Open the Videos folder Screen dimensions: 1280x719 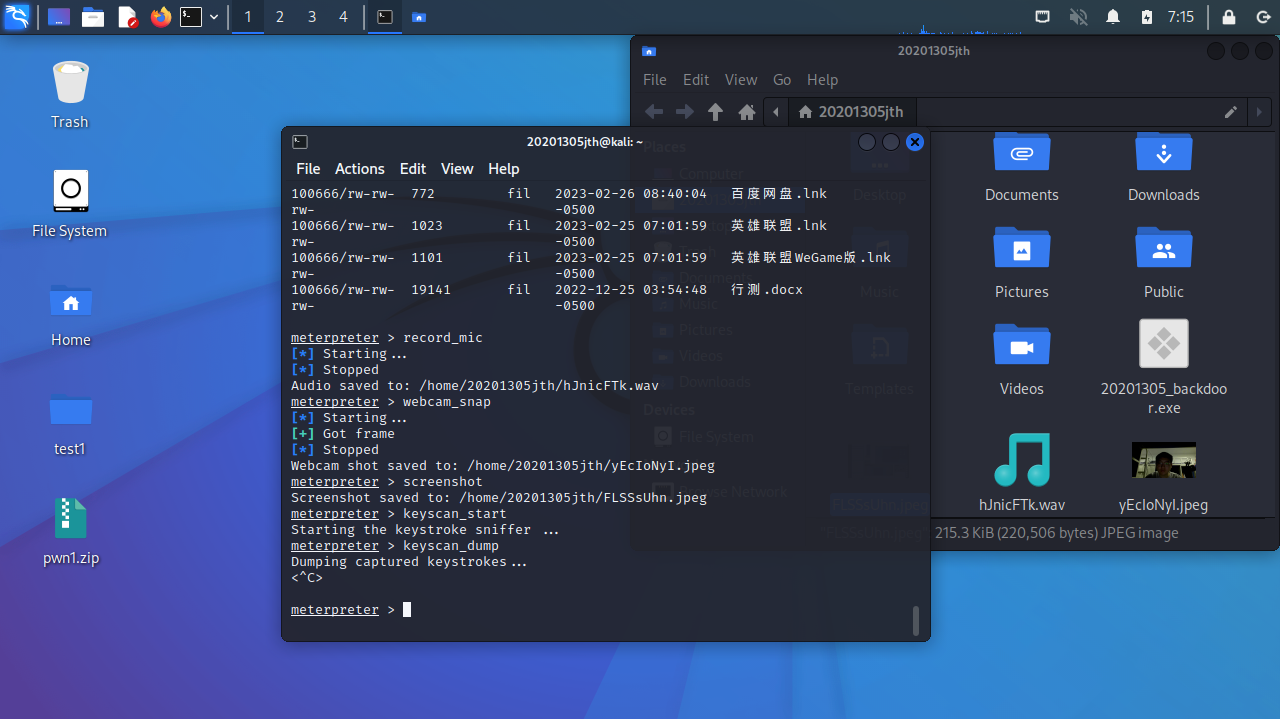(1021, 360)
